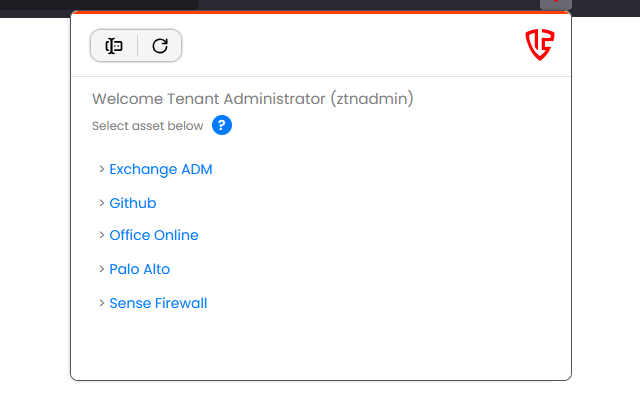Image resolution: width=640 pixels, height=400 pixels.
Task: Expand the Github asset arrow
Action: [x=101, y=203]
